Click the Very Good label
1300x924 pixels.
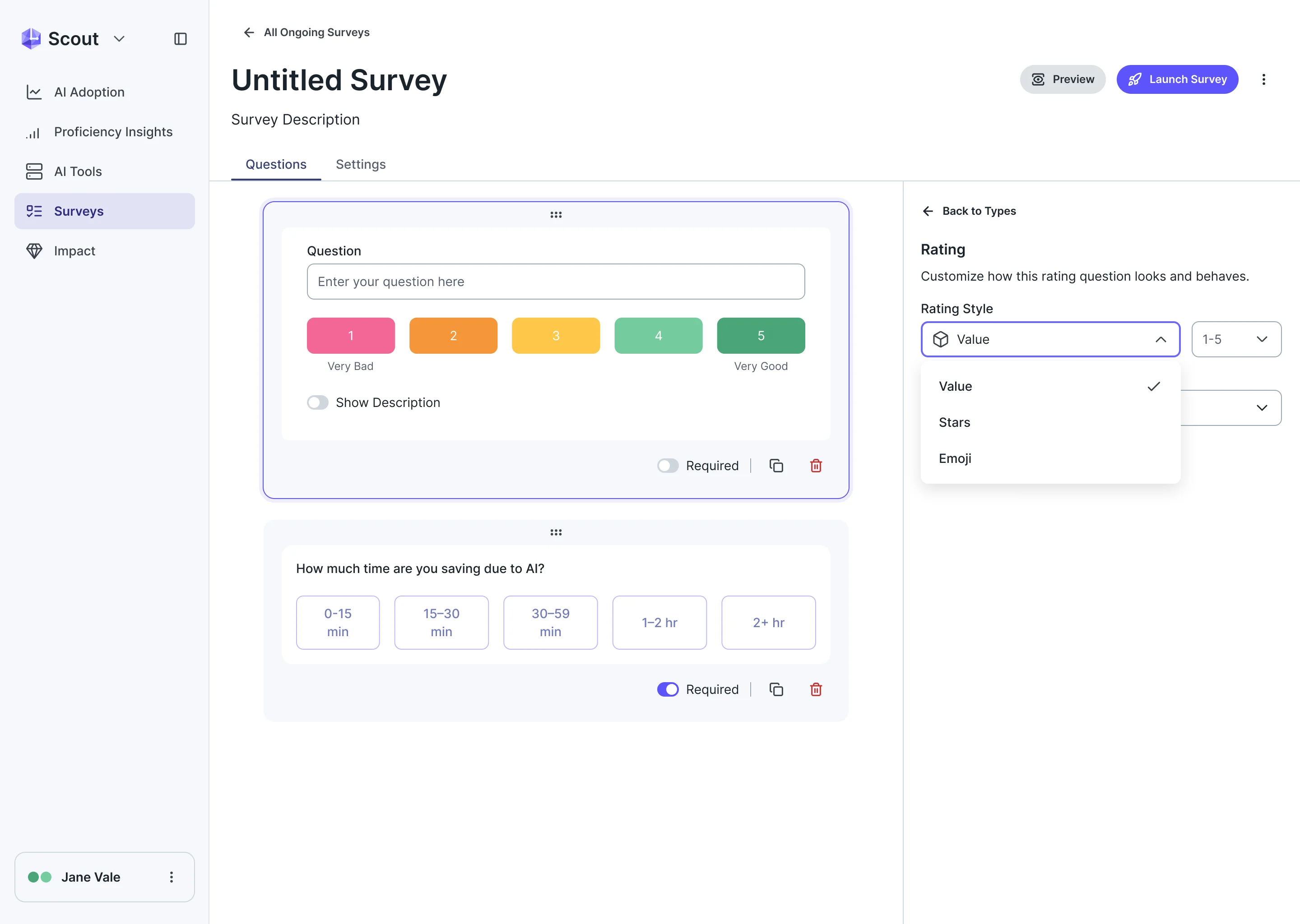761,366
